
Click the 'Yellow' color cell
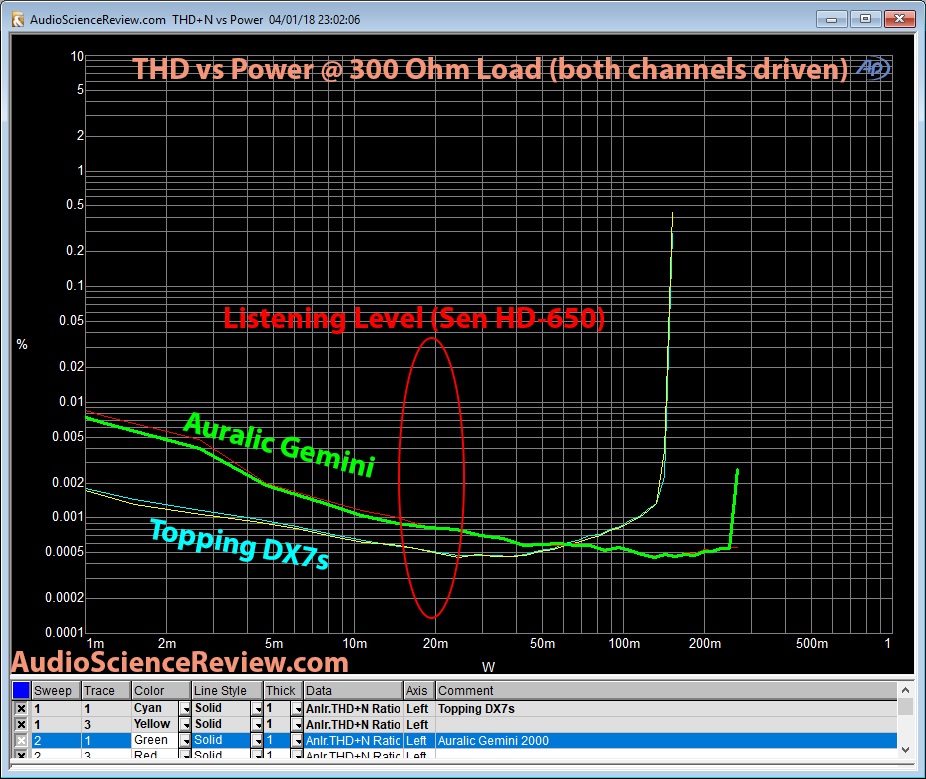coord(155,725)
